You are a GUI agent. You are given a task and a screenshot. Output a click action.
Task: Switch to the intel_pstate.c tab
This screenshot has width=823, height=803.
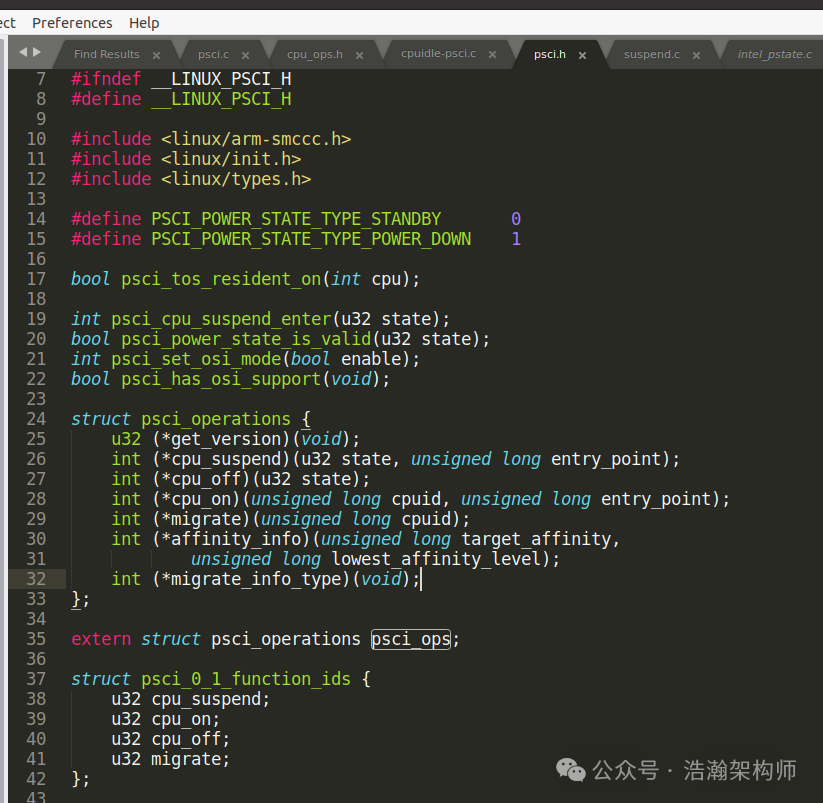click(774, 54)
